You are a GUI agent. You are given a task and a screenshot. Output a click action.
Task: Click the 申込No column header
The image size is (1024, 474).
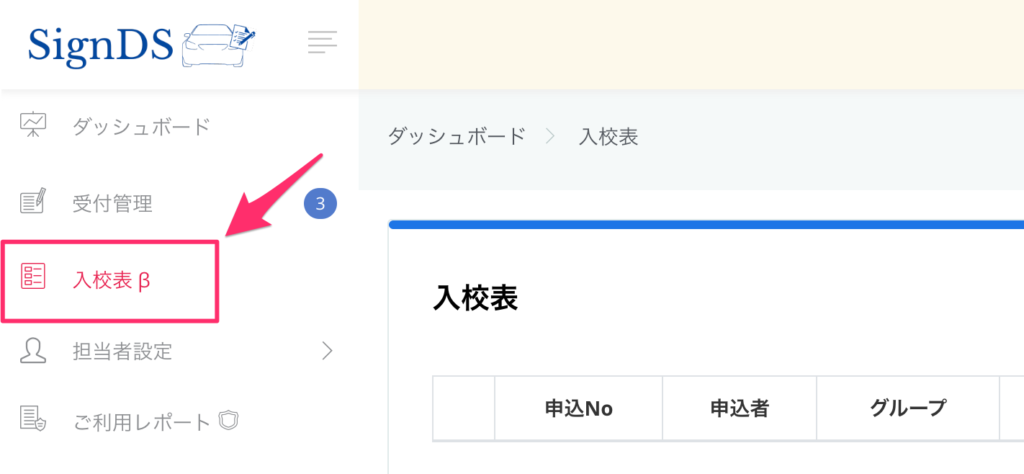coord(578,408)
